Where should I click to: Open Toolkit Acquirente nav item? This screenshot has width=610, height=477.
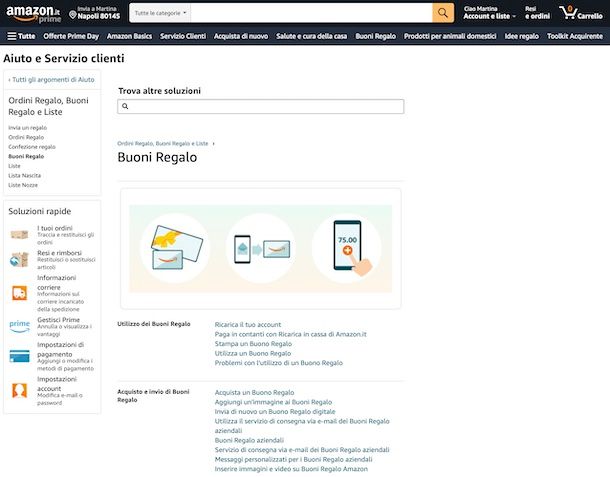575,36
